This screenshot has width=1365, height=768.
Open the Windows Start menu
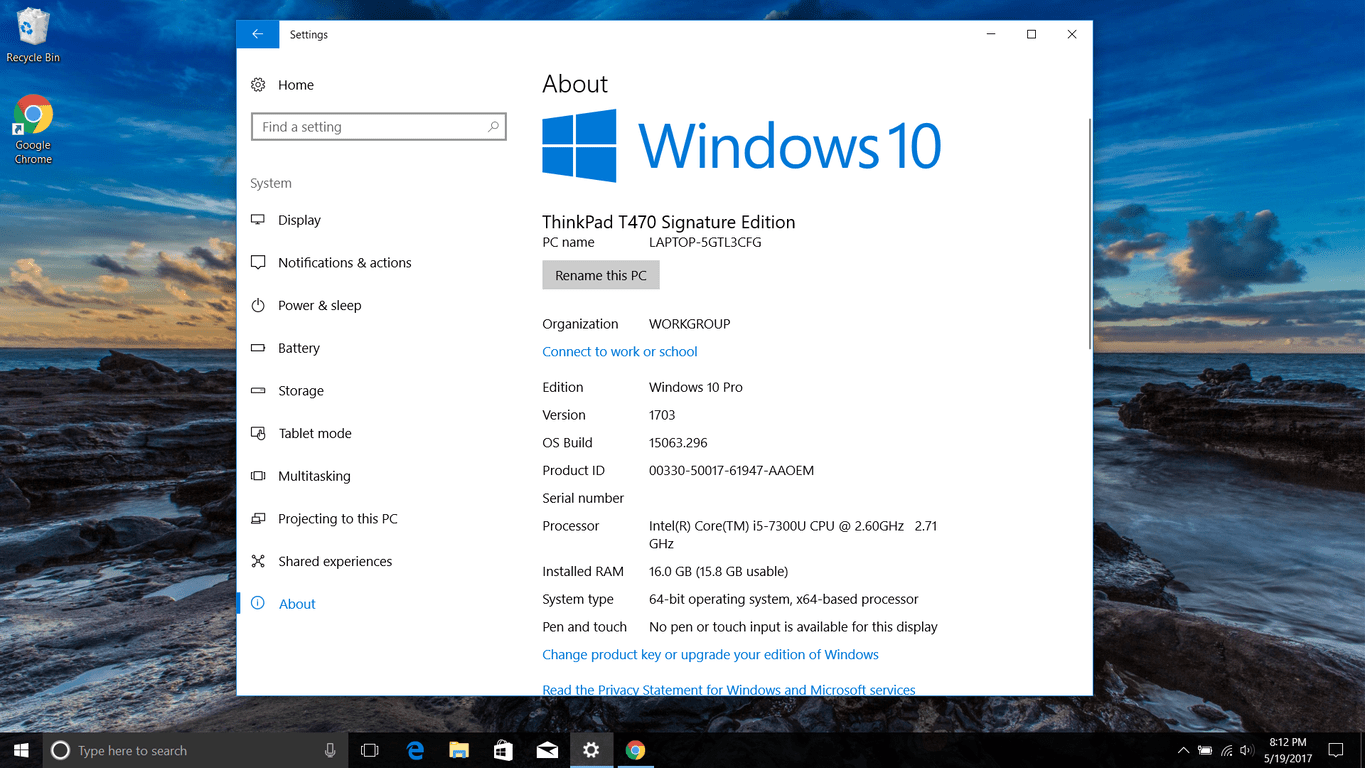pyautogui.click(x=21, y=750)
